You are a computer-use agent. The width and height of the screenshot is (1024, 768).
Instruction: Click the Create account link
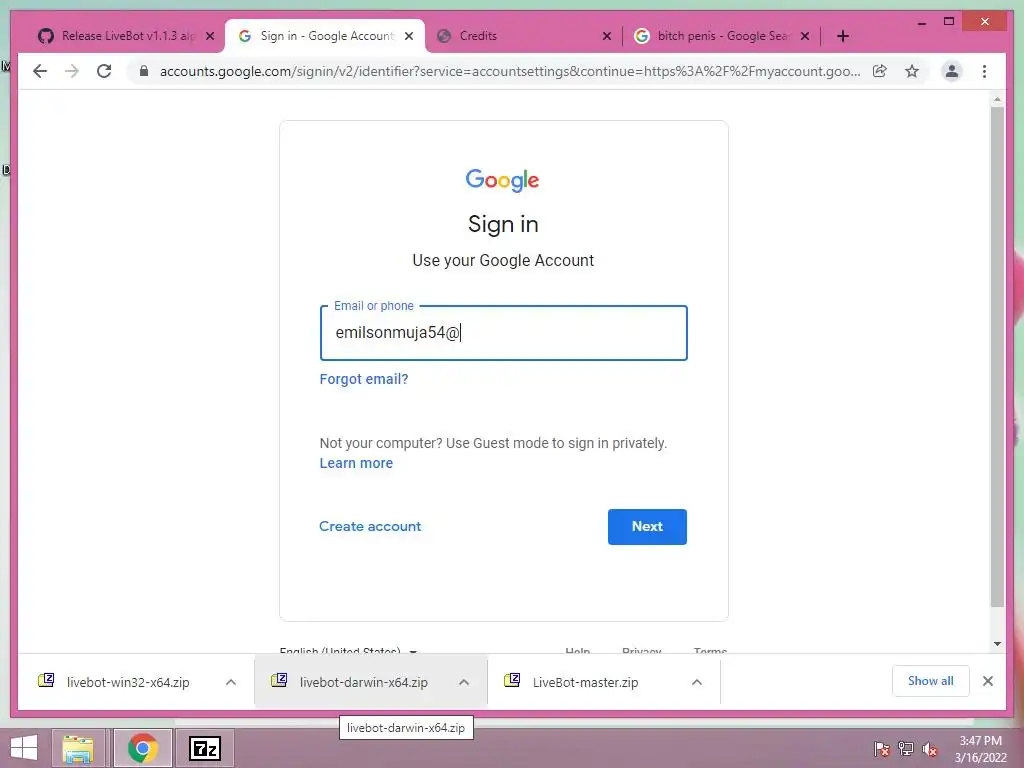click(370, 526)
